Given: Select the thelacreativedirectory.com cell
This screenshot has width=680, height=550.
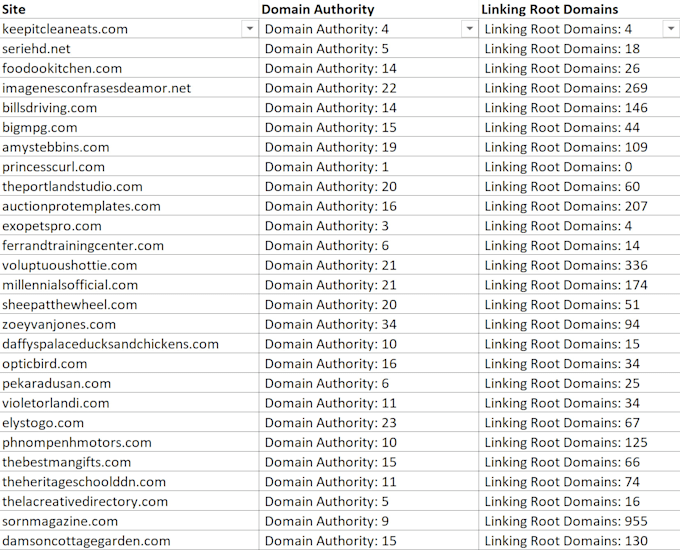Looking at the screenshot, I should click(129, 501).
